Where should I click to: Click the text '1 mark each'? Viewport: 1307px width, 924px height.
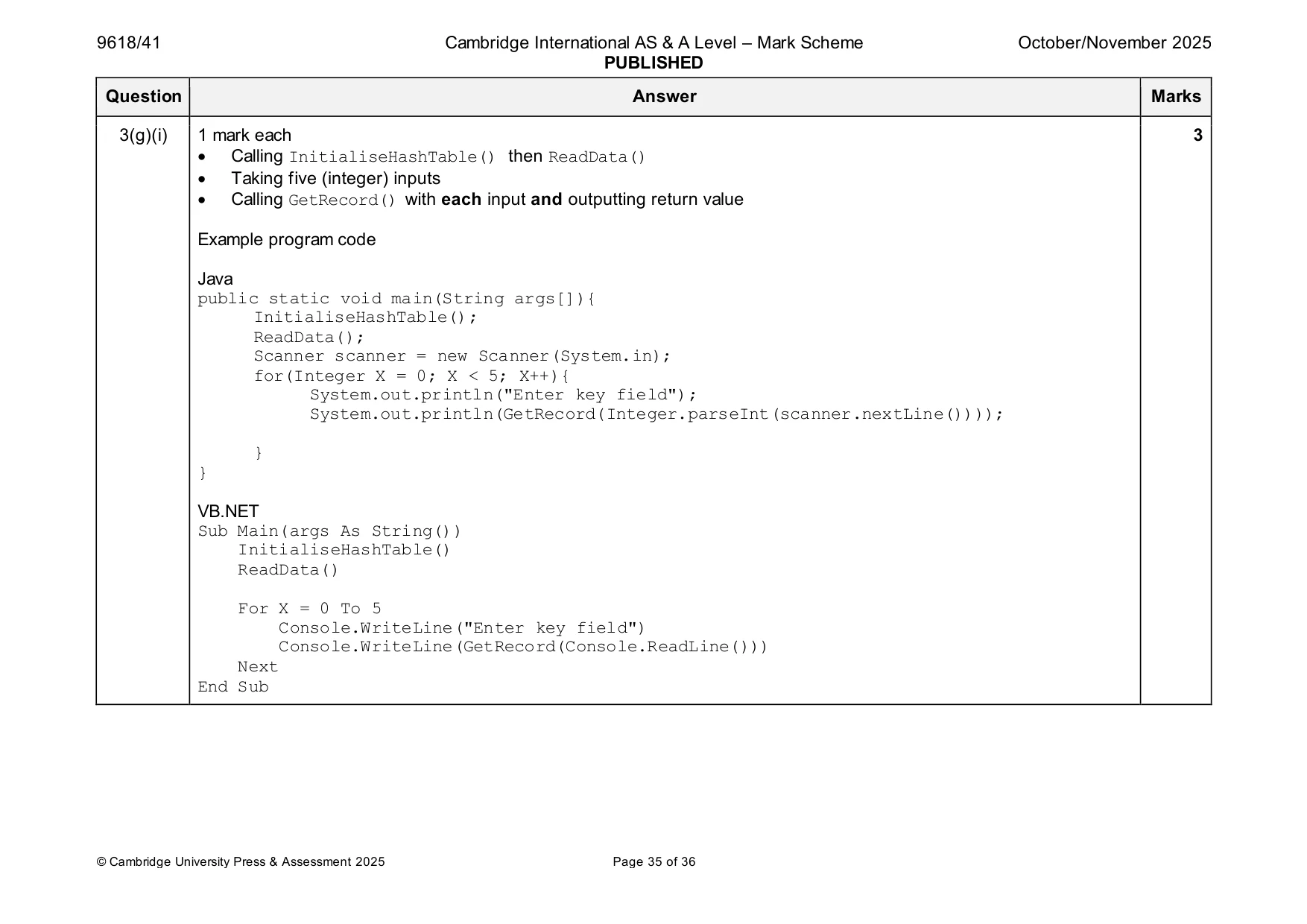point(244,136)
